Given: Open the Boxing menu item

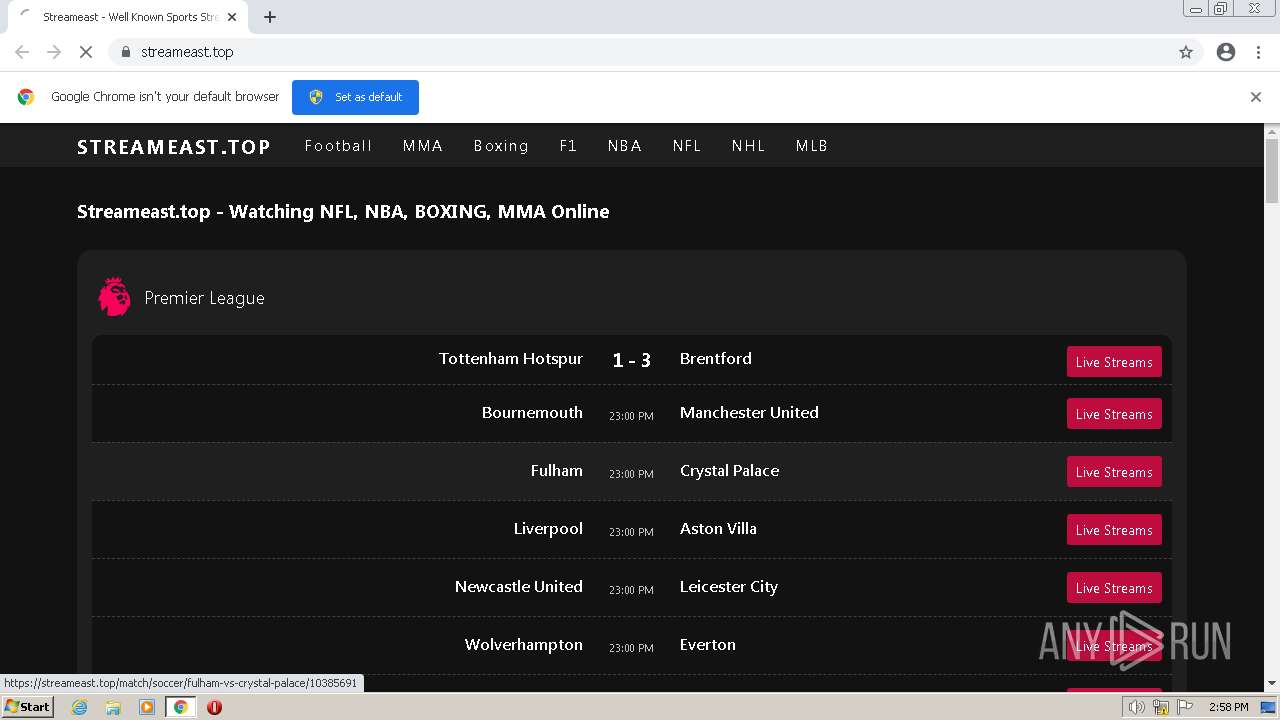Looking at the screenshot, I should tap(501, 146).
